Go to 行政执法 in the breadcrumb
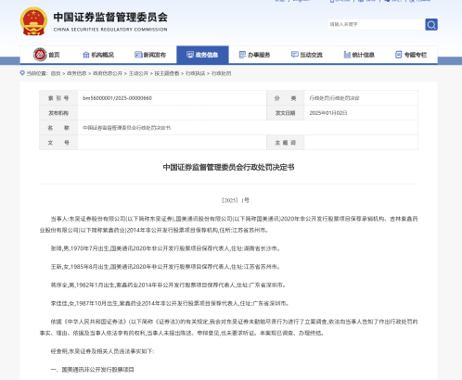This screenshot has height=380, width=462. click(x=195, y=73)
